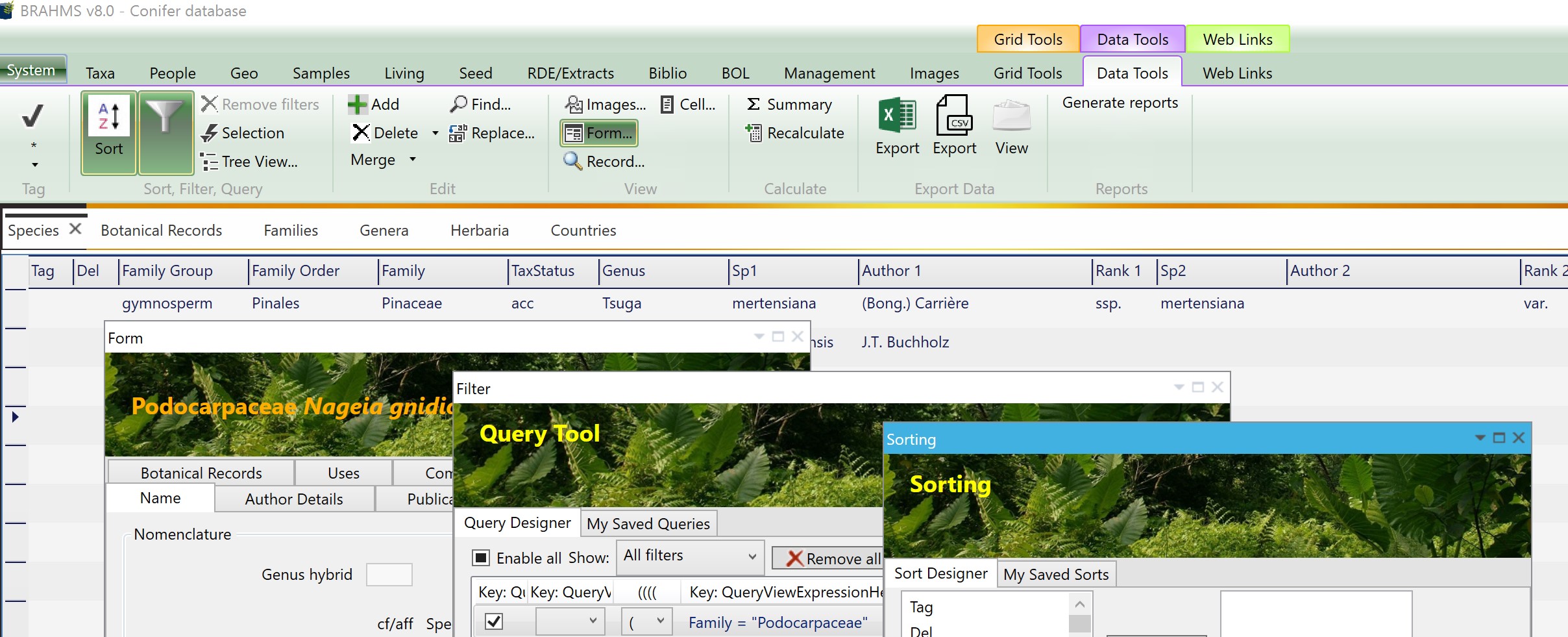Open the Replace tool
Screen dimensions: 1568x637
[x=492, y=133]
